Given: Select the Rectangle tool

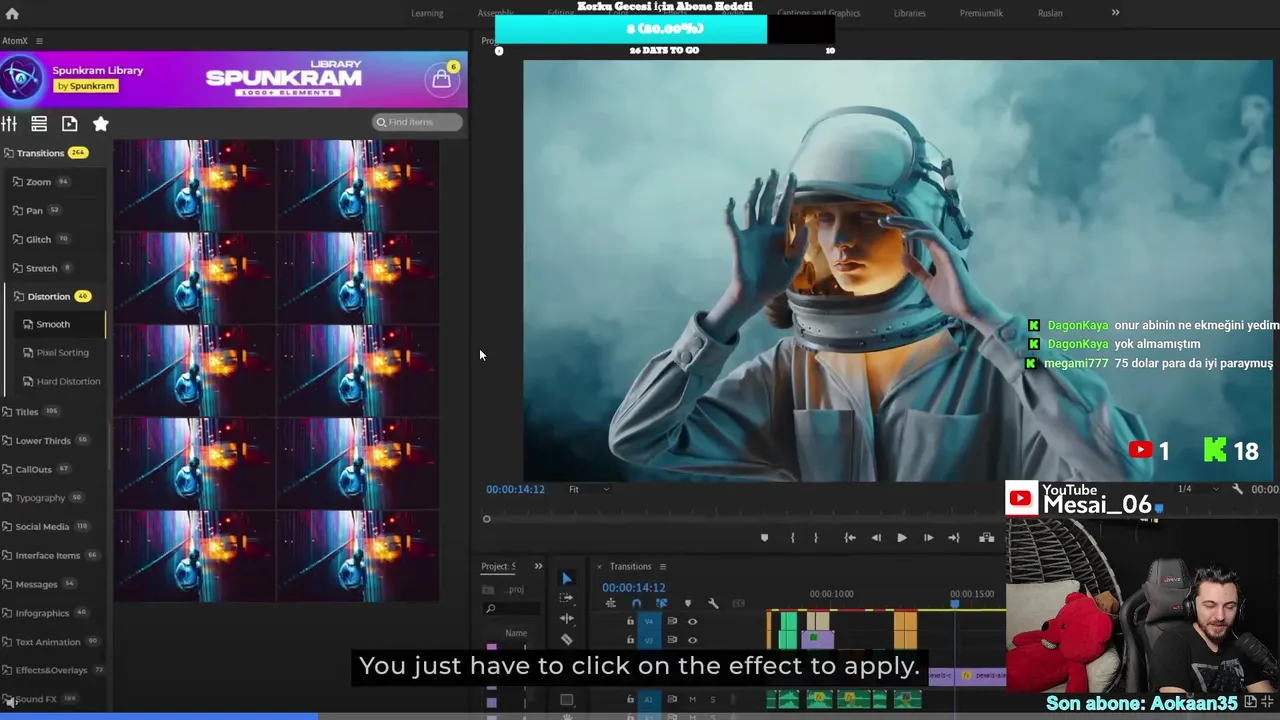Looking at the screenshot, I should pyautogui.click(x=567, y=700).
